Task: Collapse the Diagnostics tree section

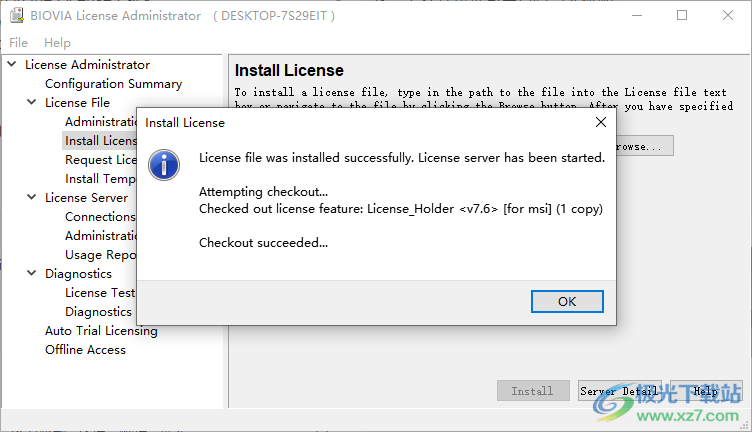Action: [x=32, y=273]
